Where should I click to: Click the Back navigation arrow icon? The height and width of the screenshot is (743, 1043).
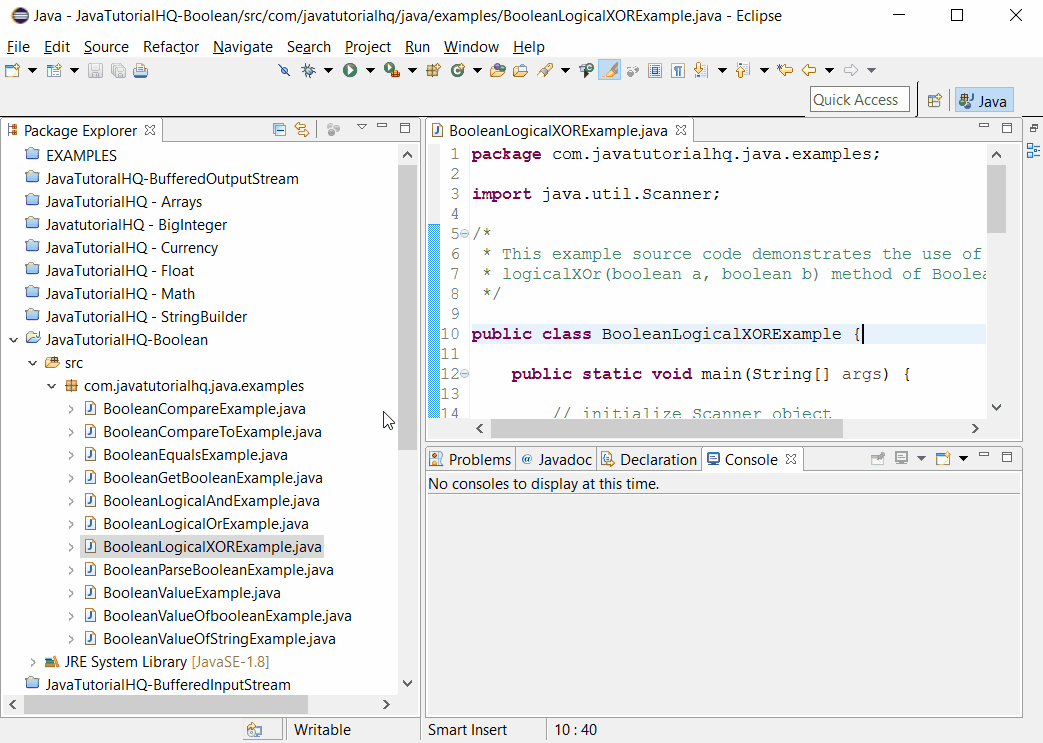click(809, 70)
